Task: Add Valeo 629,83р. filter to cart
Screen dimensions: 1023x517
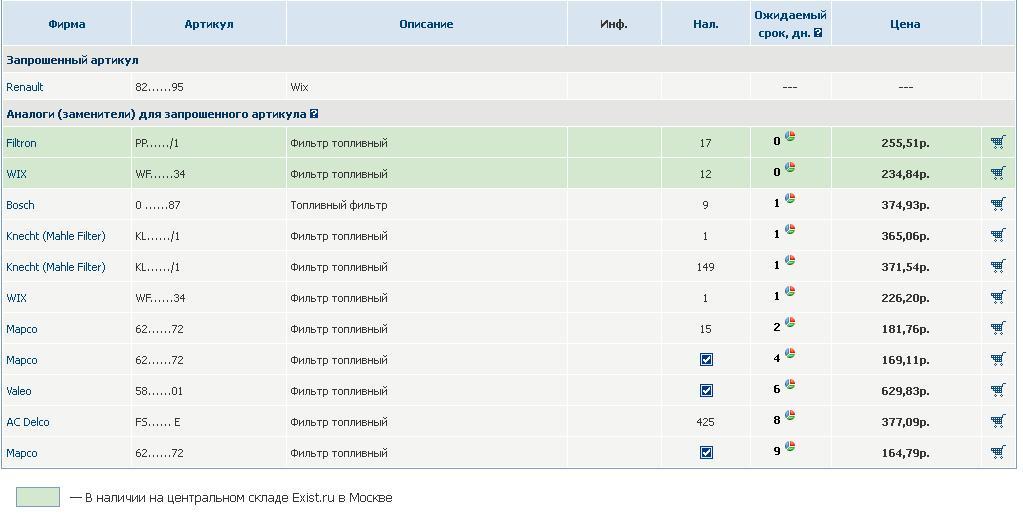Action: tap(998, 390)
